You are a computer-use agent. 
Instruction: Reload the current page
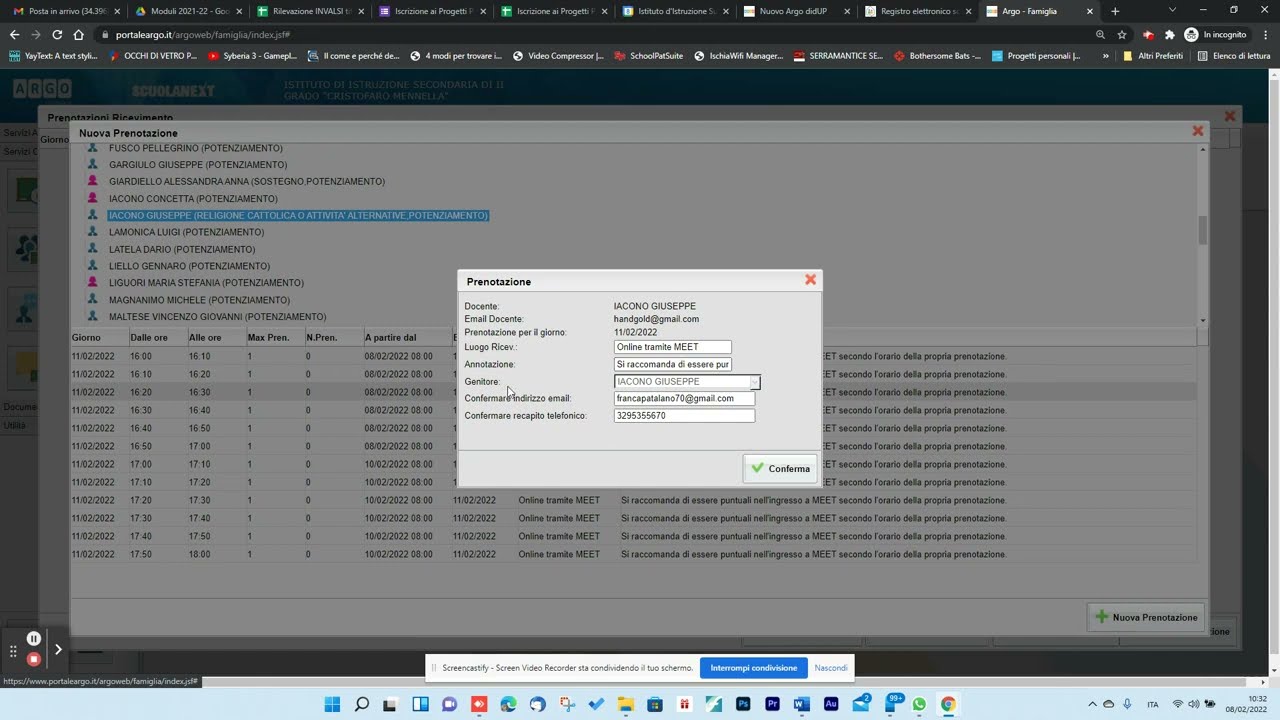[x=57, y=34]
